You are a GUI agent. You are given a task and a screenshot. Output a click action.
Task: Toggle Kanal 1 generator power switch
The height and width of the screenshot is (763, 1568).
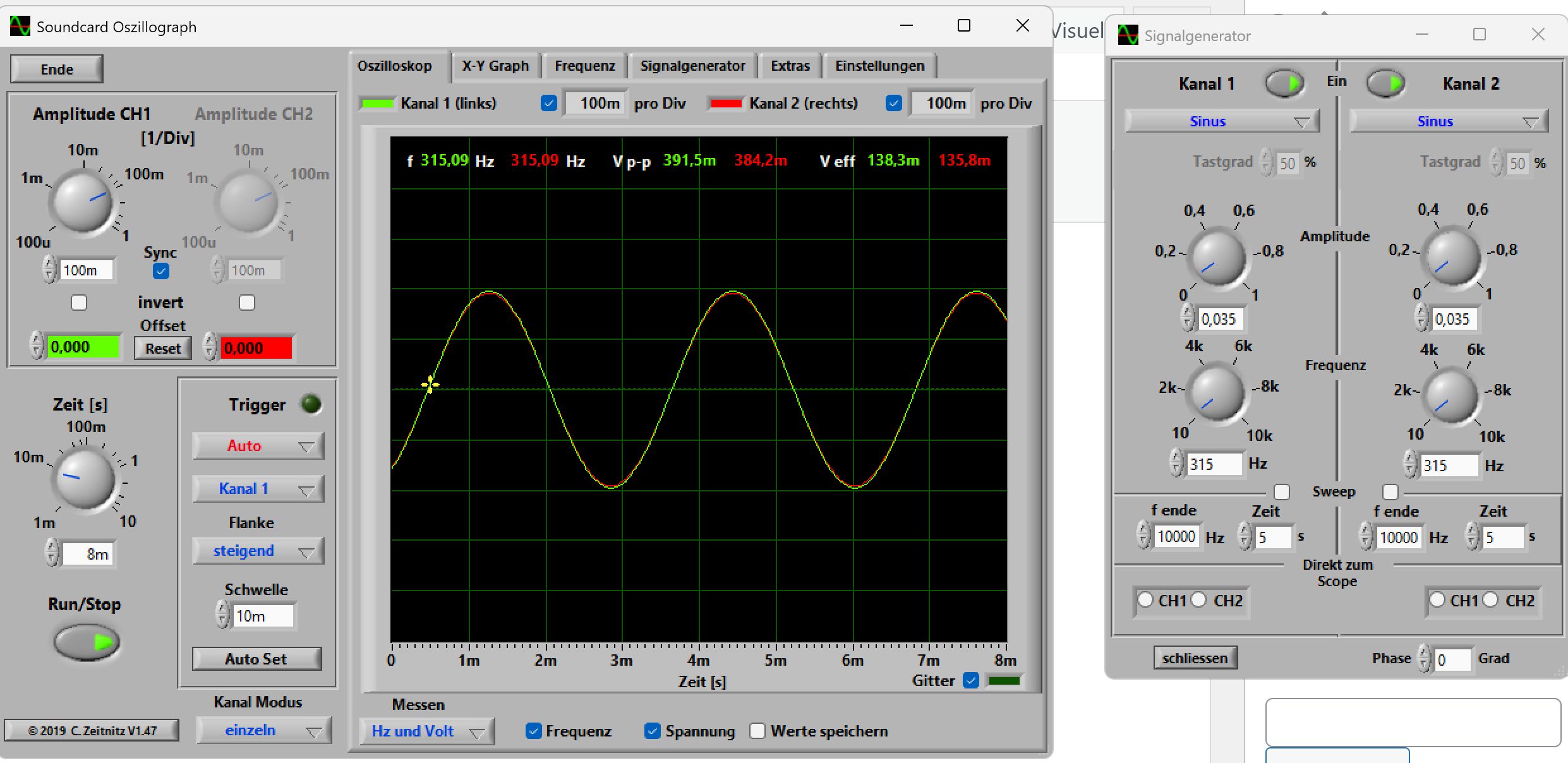[1285, 83]
